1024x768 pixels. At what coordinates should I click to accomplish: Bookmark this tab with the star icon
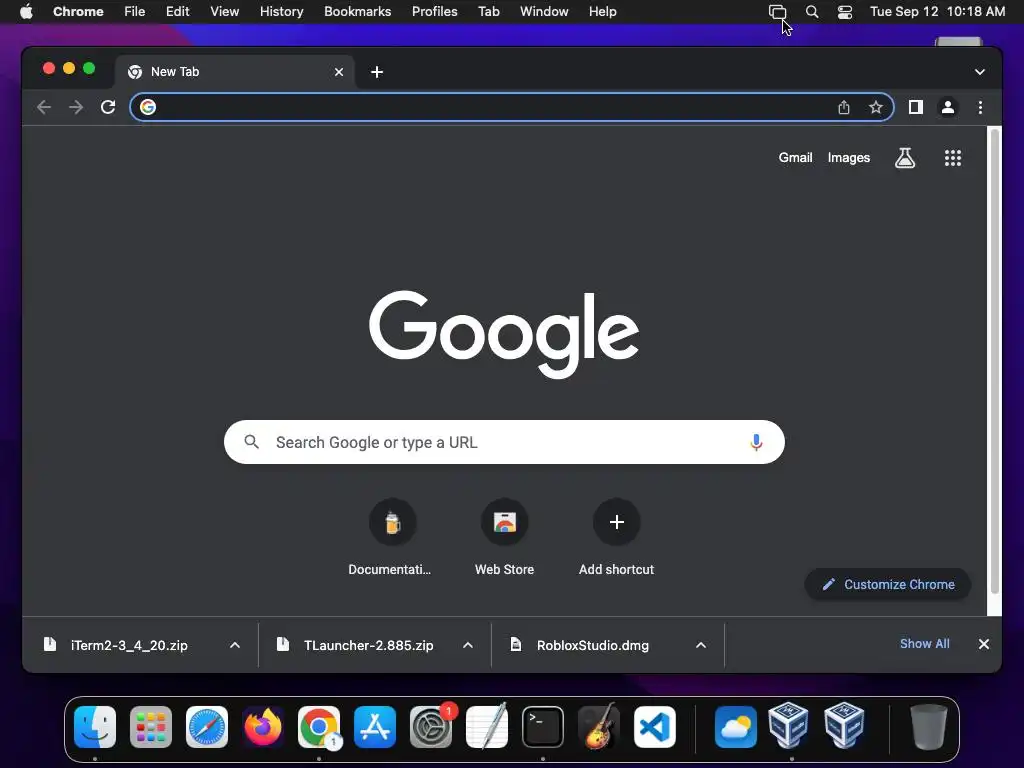[x=876, y=107]
